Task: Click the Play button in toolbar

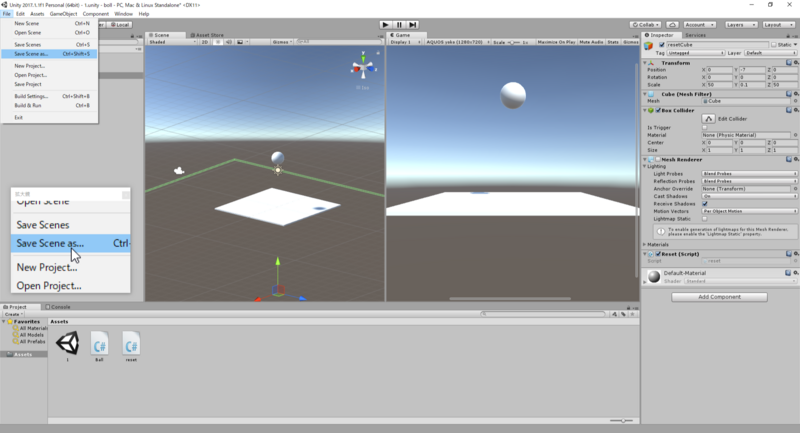Action: coord(386,24)
